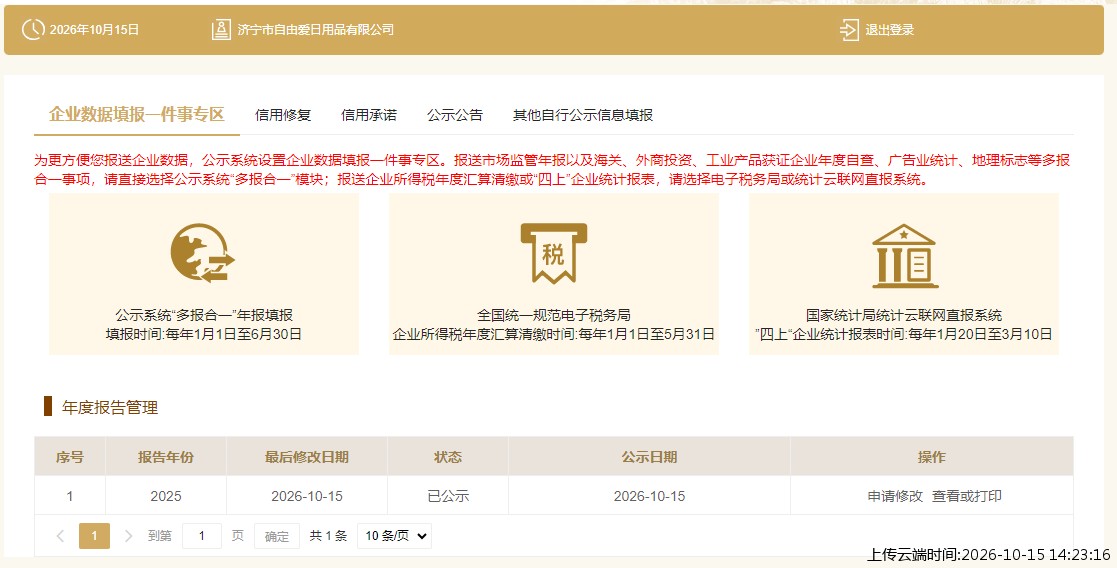Click the 填报时间:每年1月1日至6月30日 text

[204, 334]
